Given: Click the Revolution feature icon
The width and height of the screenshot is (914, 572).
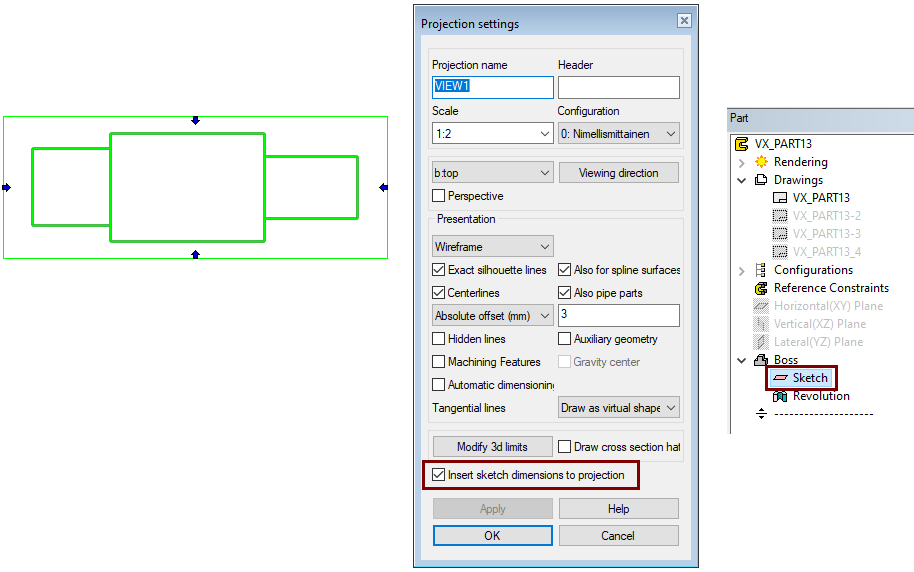Looking at the screenshot, I should coord(780,396).
